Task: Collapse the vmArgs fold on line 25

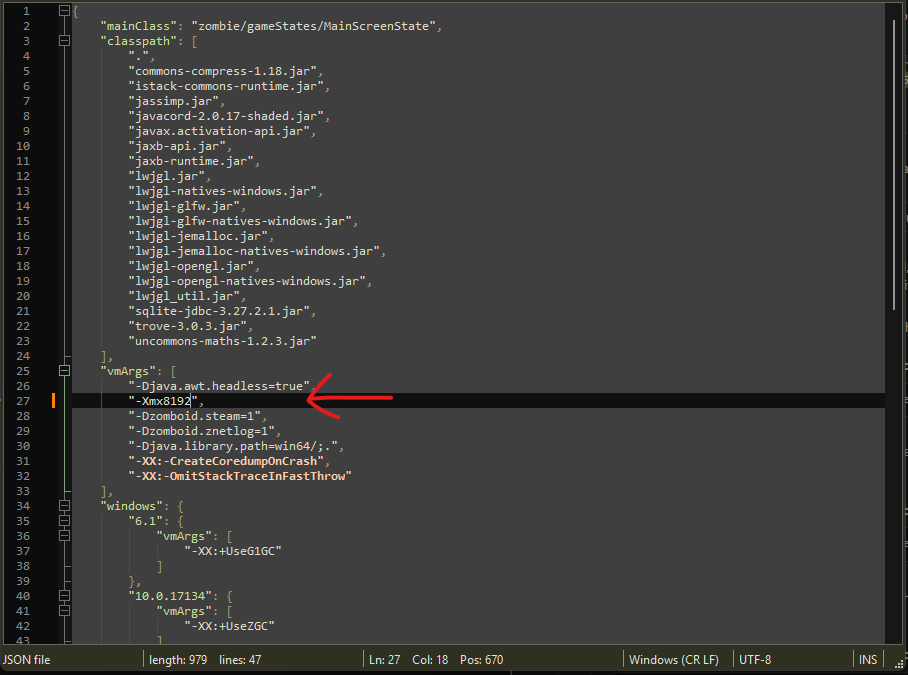Action: point(64,370)
